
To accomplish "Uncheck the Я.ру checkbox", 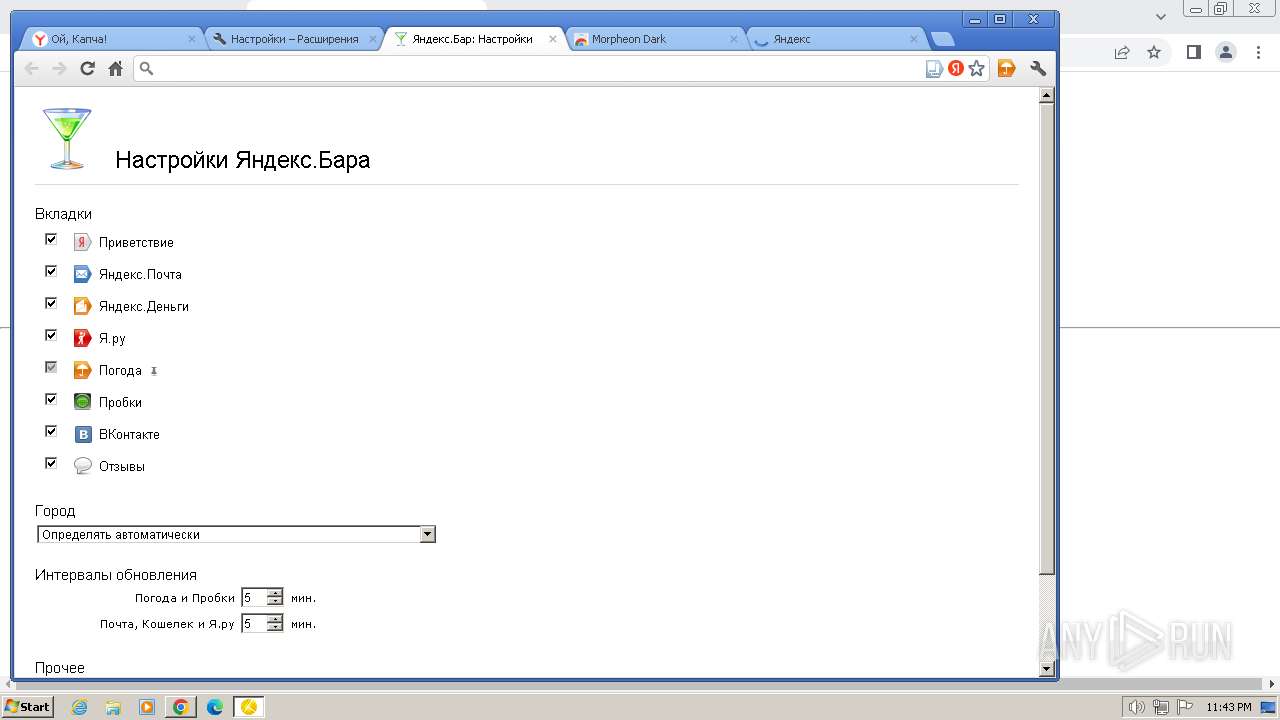I will (51, 335).
